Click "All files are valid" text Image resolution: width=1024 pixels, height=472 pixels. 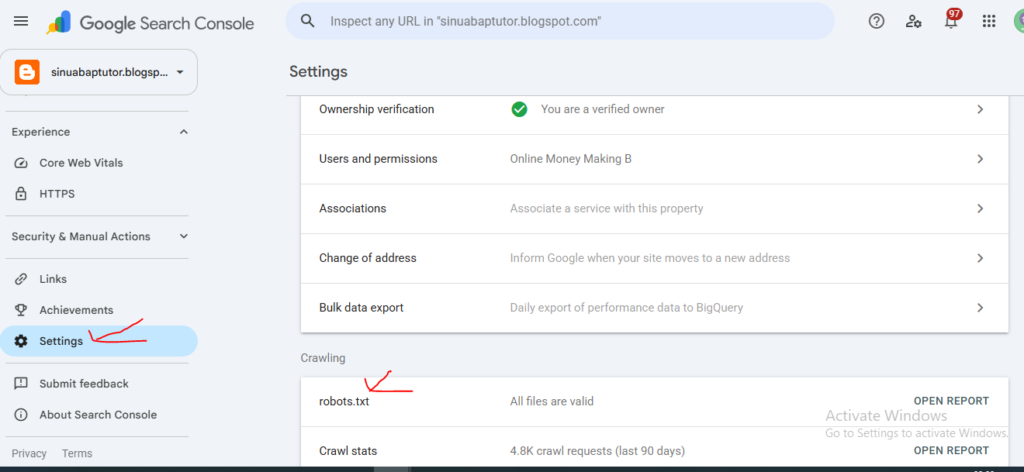[x=552, y=401]
